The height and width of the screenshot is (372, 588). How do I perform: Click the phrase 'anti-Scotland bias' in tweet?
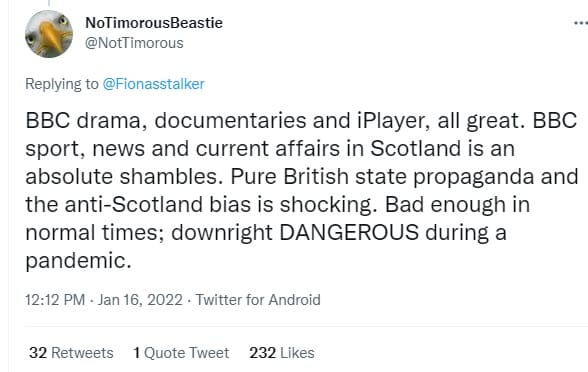tap(158, 204)
